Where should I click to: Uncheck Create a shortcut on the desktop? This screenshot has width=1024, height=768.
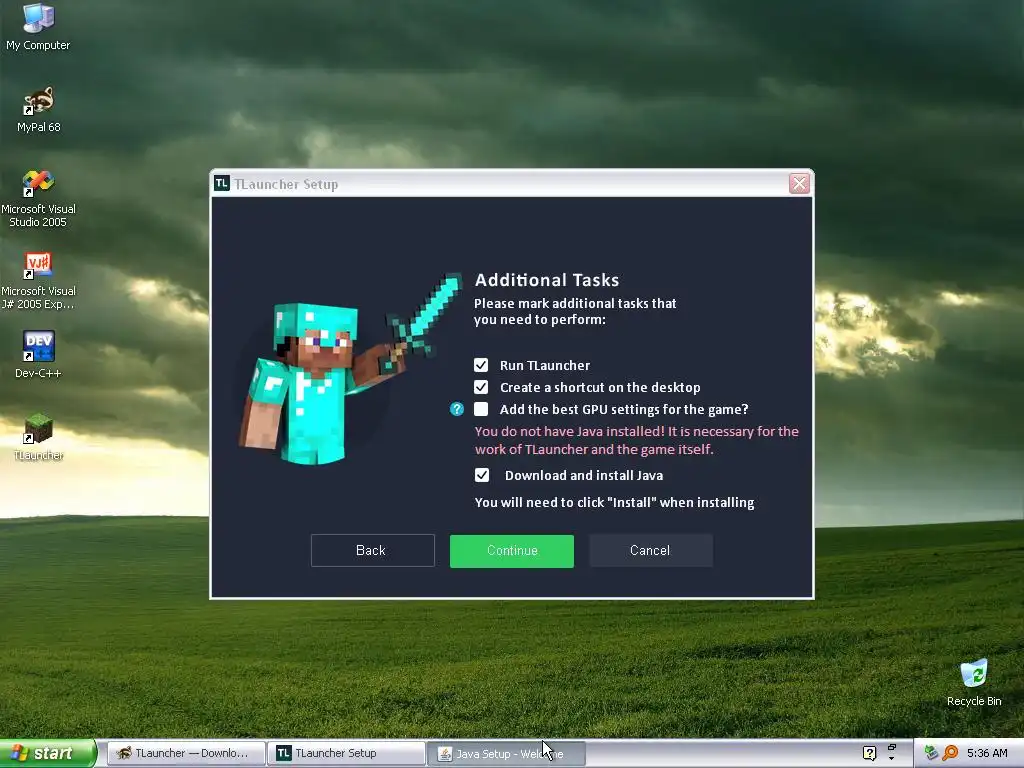[481, 387]
